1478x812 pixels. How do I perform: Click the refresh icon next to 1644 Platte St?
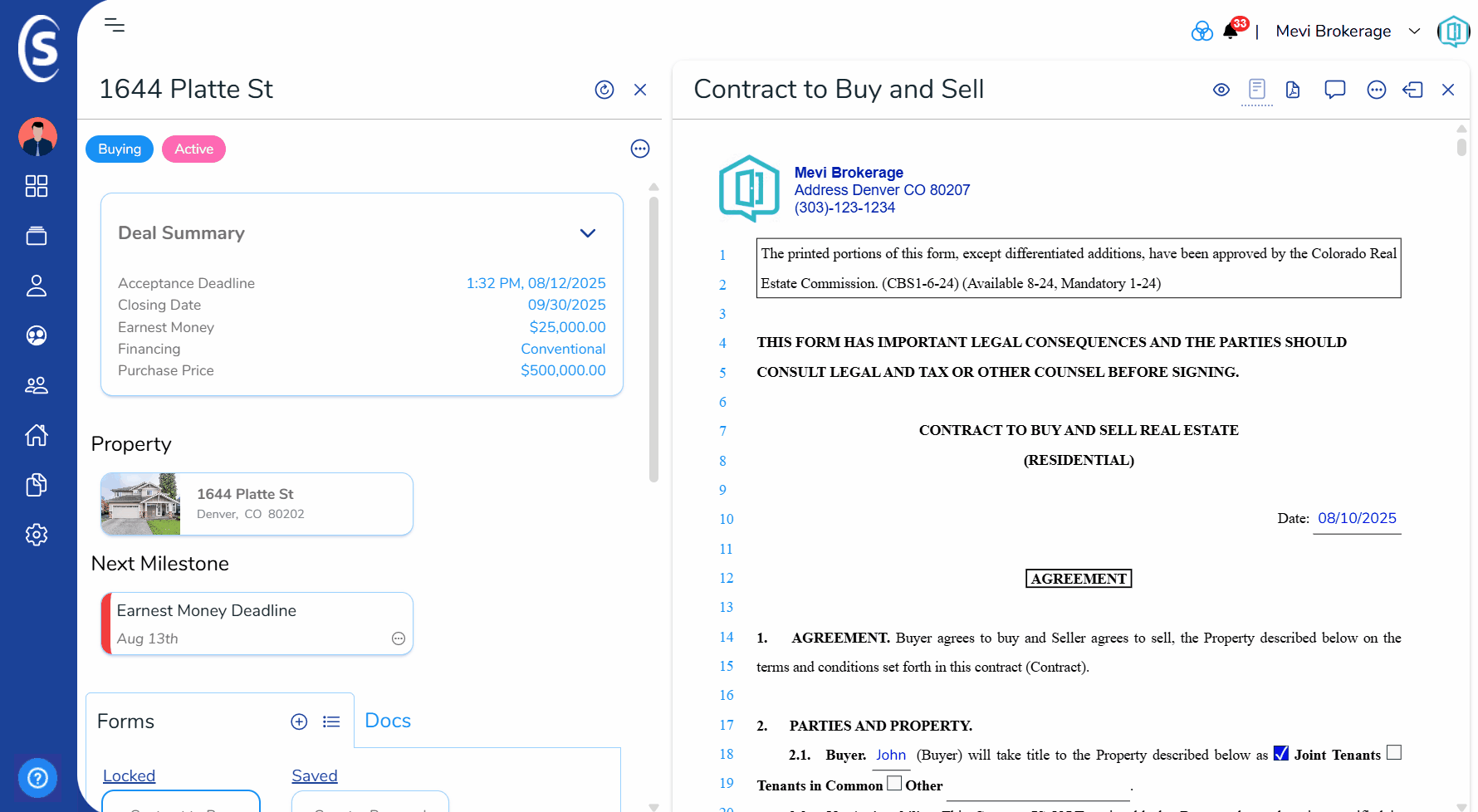click(x=604, y=90)
